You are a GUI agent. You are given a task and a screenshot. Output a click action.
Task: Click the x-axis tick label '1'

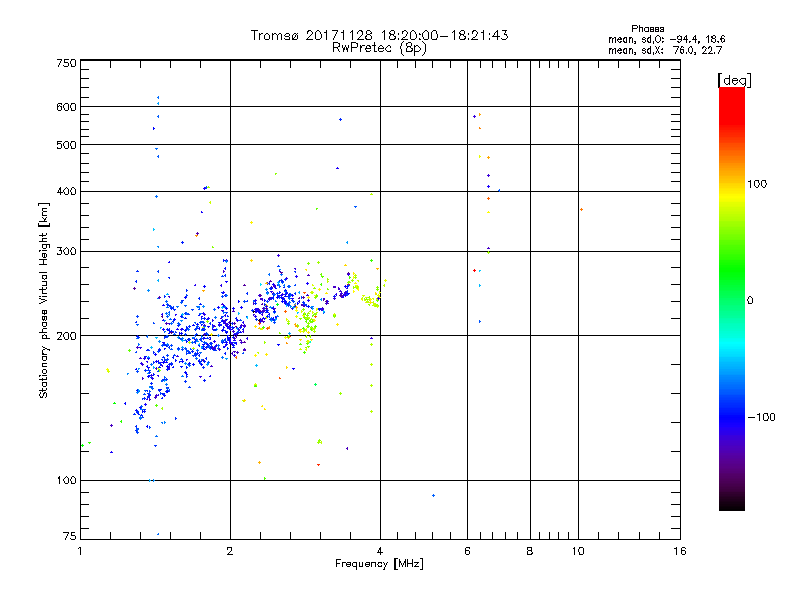80,551
